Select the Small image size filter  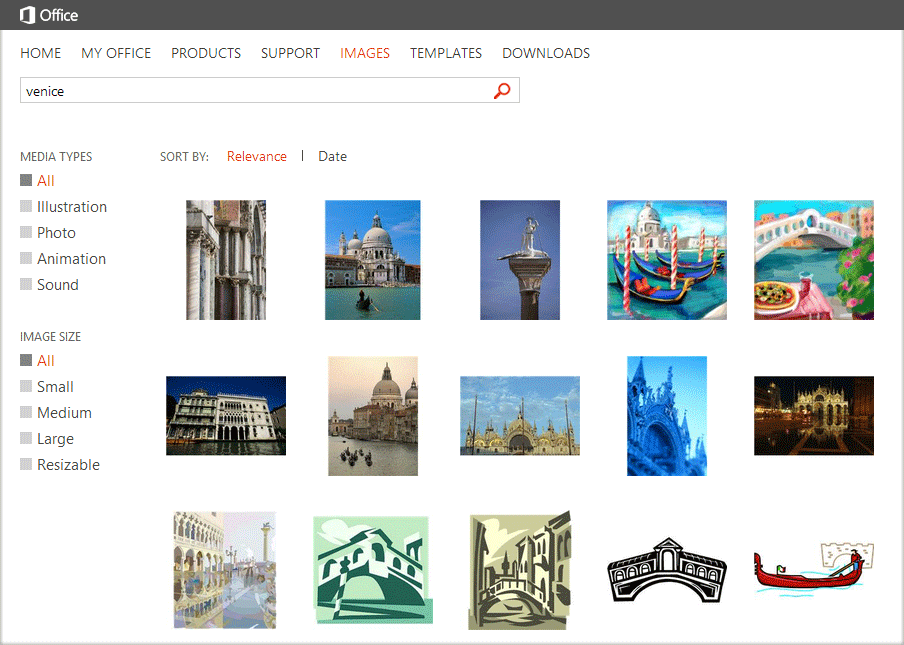[x=25, y=386]
